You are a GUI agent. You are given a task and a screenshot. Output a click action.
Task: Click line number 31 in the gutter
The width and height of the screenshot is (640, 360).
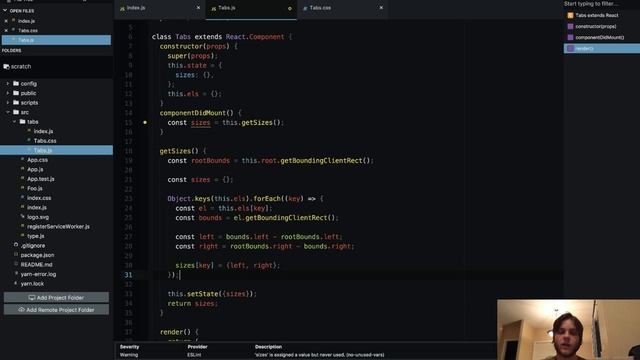128,275
